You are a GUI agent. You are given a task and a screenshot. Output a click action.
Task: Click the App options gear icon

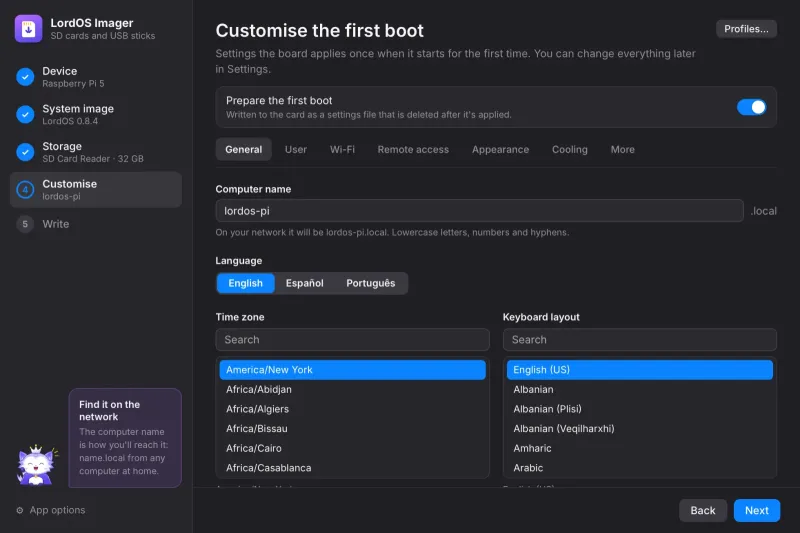(20, 510)
